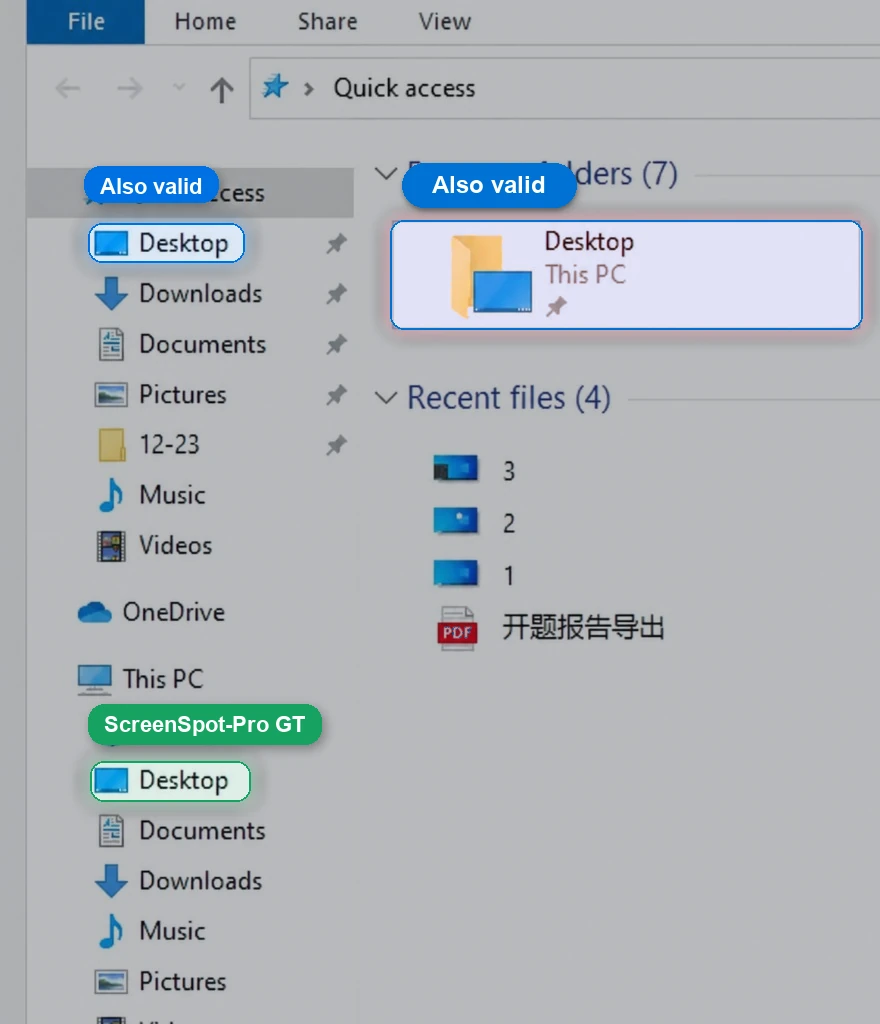Image resolution: width=880 pixels, height=1024 pixels.
Task: Open recent file named 1
Action: (x=475, y=575)
